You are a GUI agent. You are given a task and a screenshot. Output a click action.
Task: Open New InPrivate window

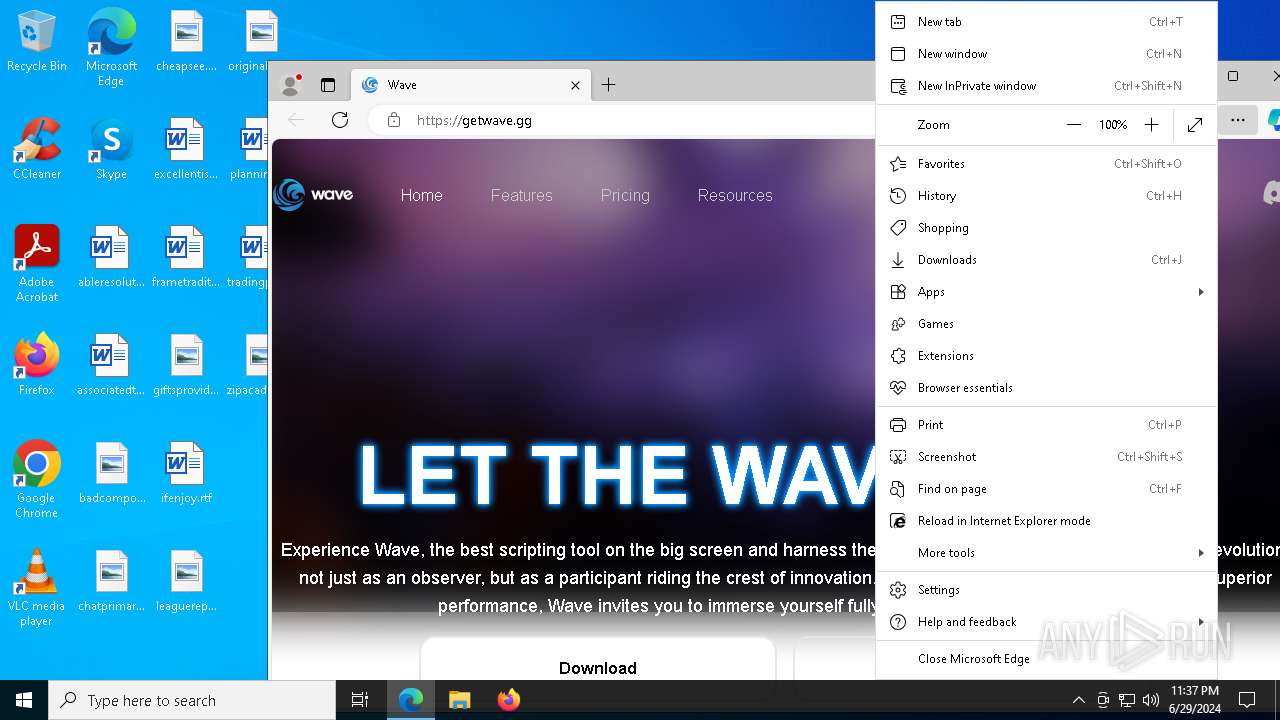(x=1046, y=86)
